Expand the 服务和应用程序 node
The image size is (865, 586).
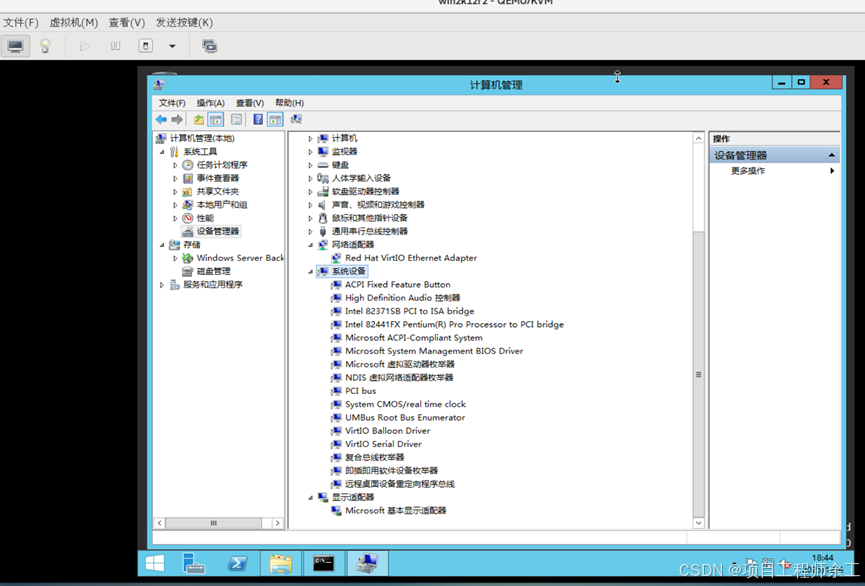coord(162,285)
